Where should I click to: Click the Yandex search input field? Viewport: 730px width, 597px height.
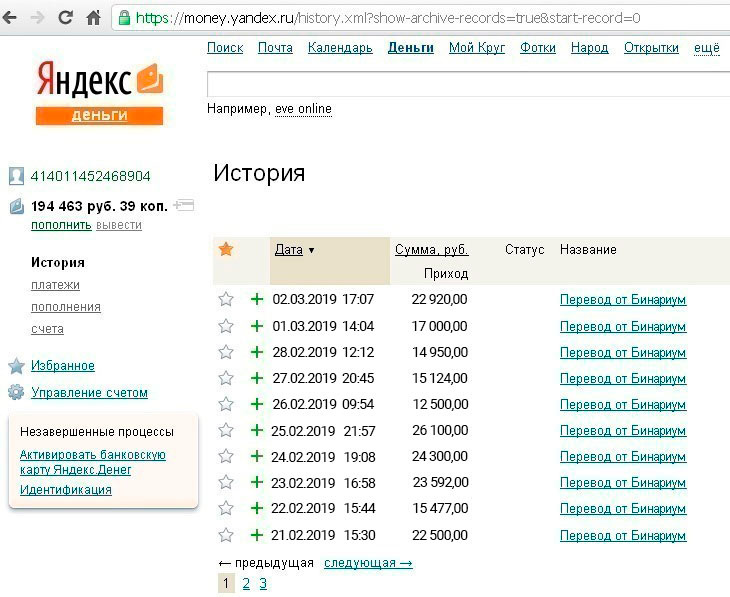click(x=468, y=84)
